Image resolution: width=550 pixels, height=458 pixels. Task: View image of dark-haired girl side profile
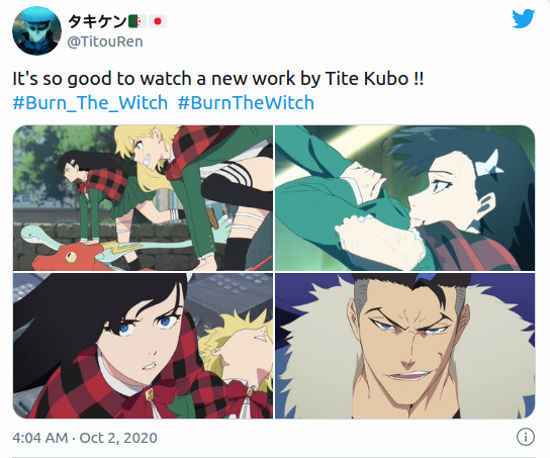405,198
